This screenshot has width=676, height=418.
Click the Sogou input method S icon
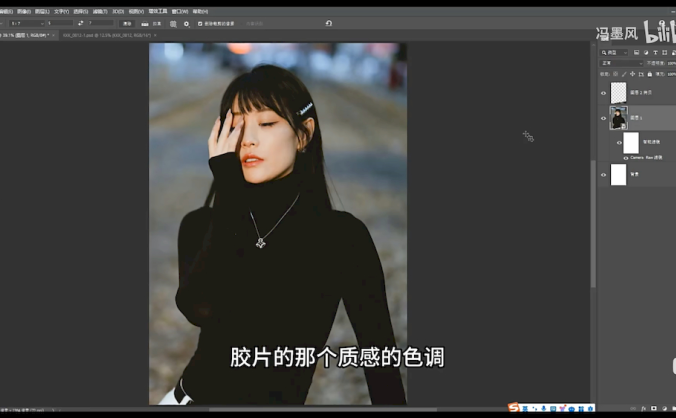(513, 407)
